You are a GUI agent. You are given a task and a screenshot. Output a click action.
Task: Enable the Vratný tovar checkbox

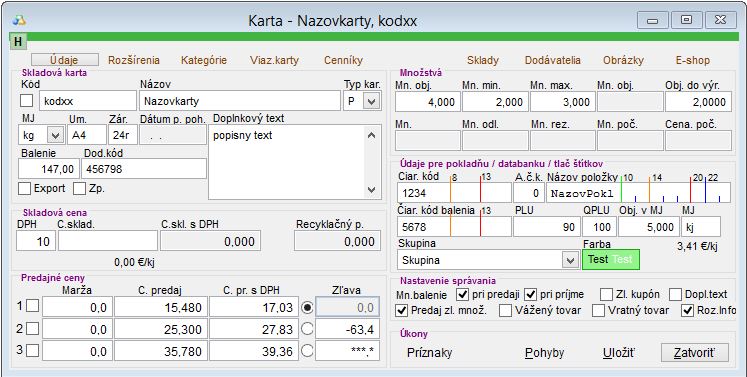[x=598, y=310]
